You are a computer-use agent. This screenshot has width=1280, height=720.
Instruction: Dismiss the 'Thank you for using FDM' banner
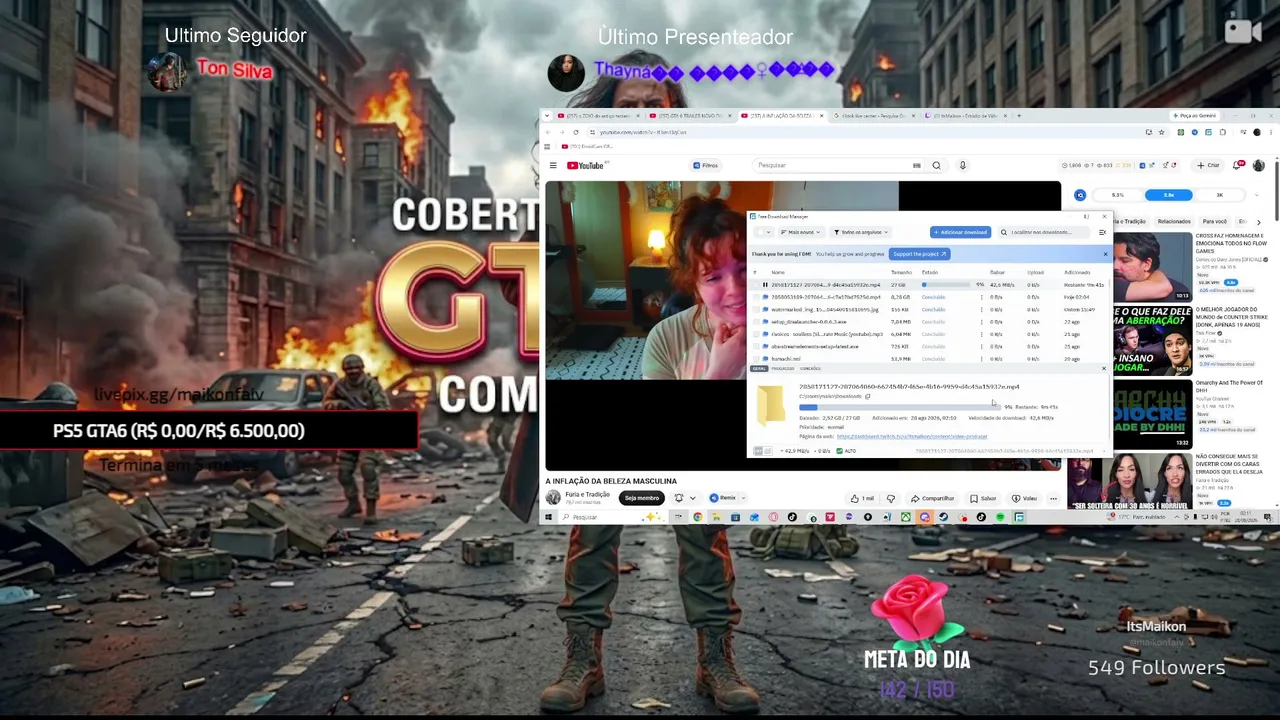[1105, 254]
